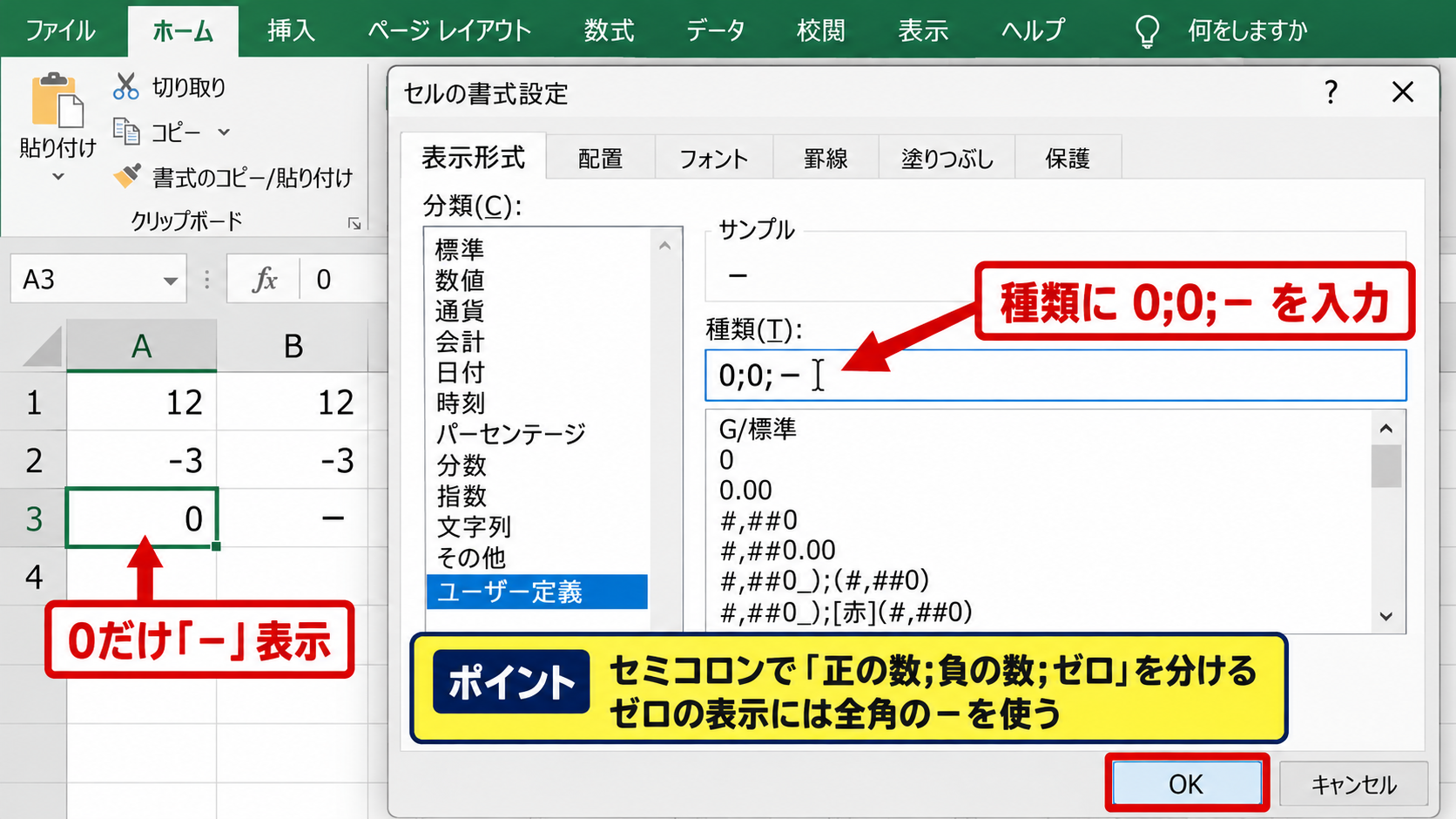This screenshot has height=819, width=1456.
Task: Click the 何をしますか search box
Action: [x=1247, y=31]
